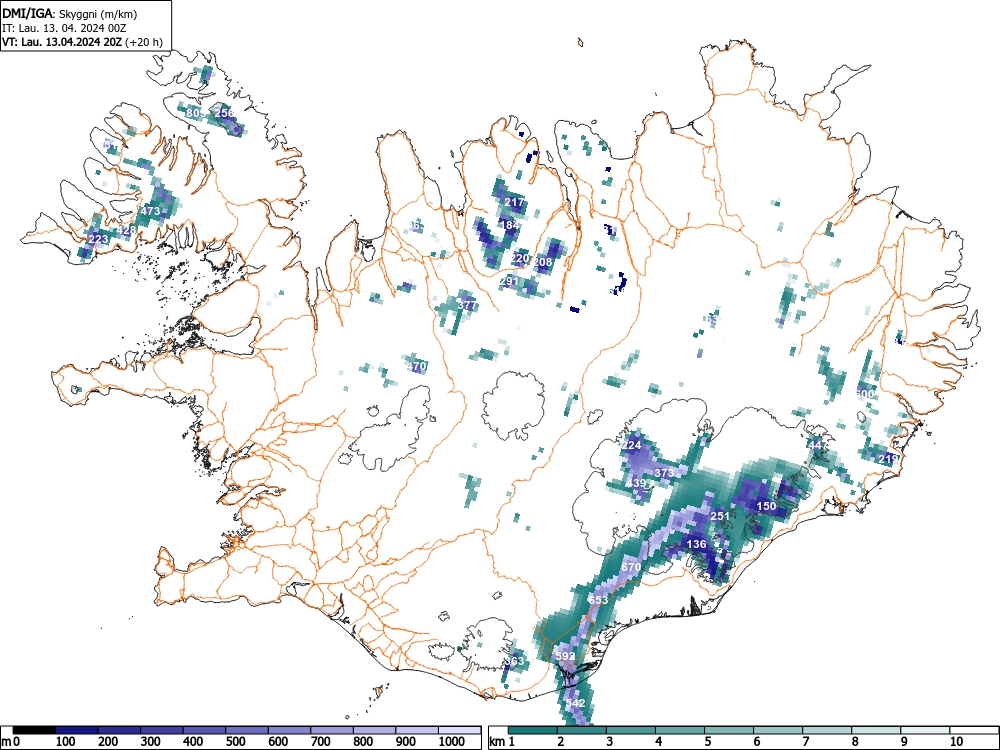The image size is (1000, 750).
Task: Click the 653 visibility value on map
Action: (598, 600)
